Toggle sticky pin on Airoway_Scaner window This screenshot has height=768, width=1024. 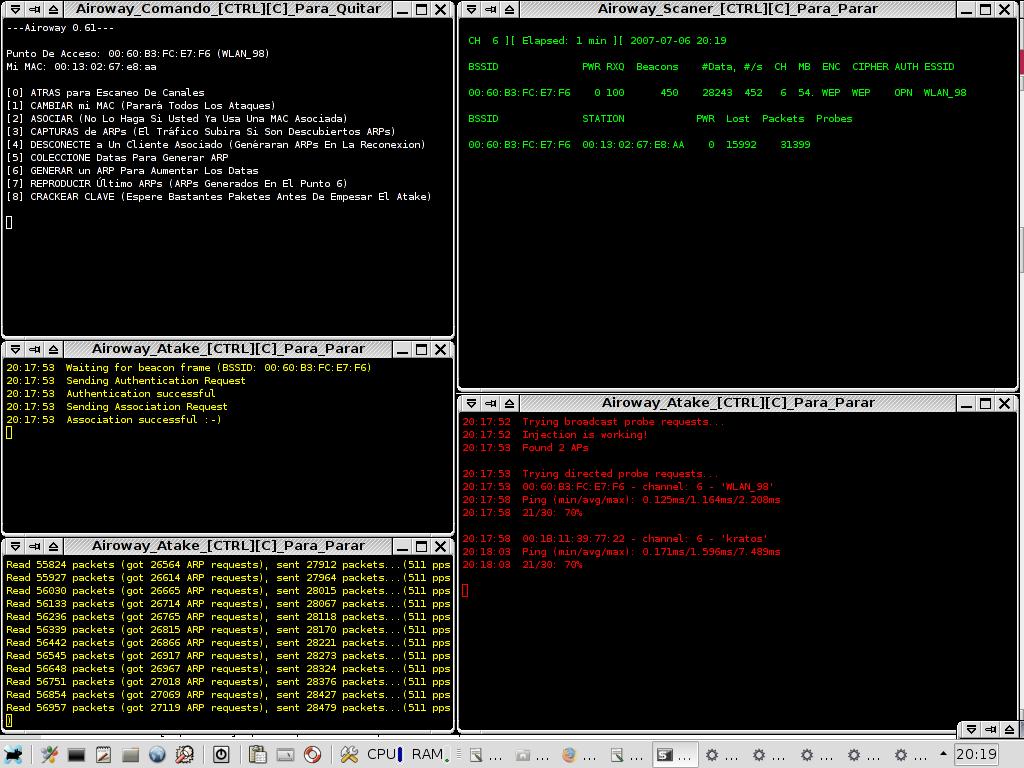click(x=490, y=9)
